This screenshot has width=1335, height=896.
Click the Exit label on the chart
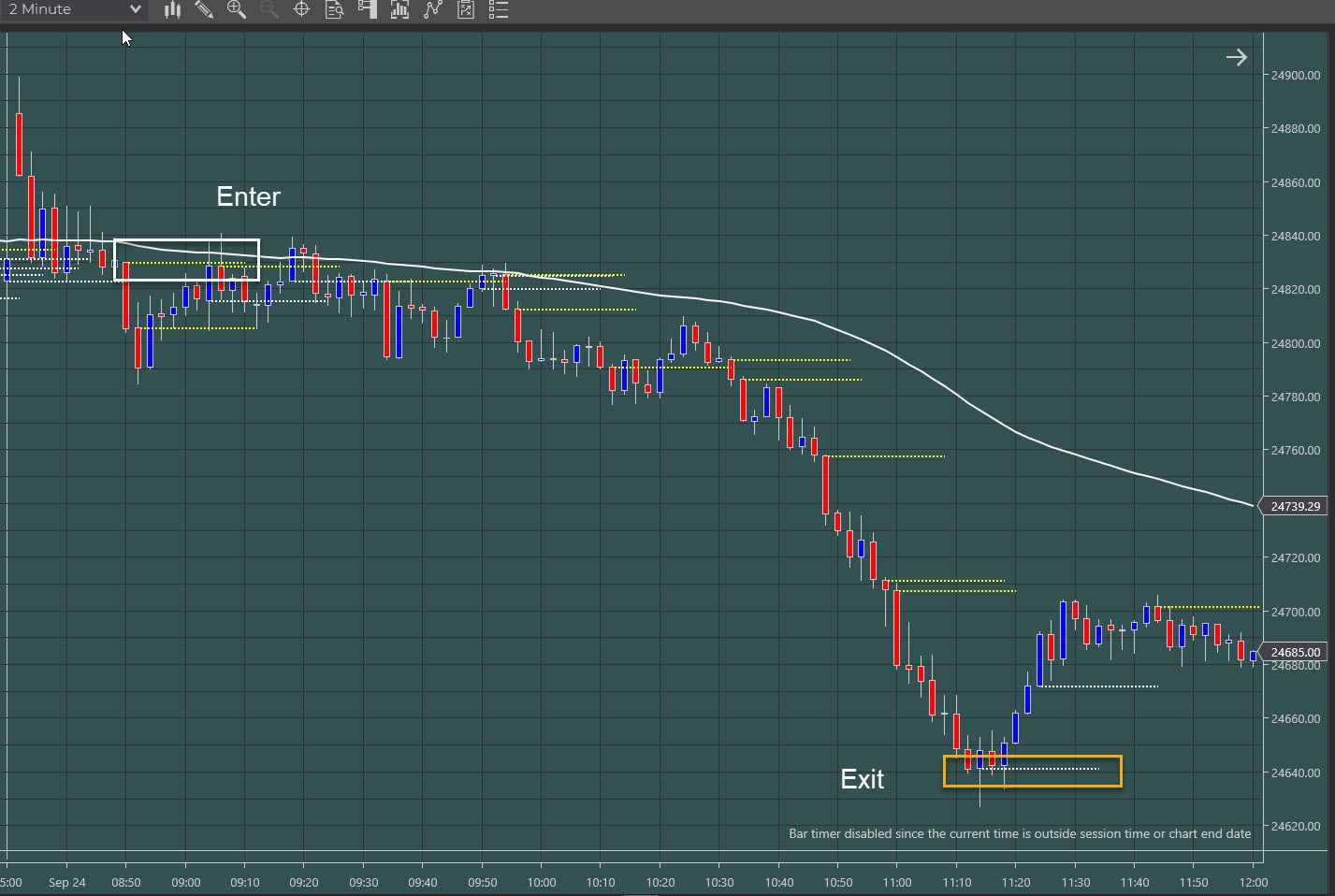point(862,778)
